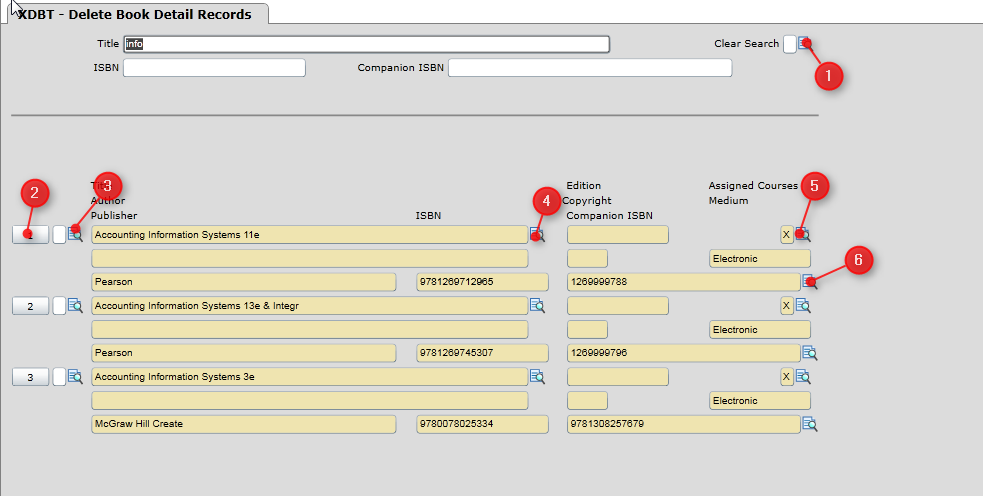Click title Accounting Information Systems 11e

pos(310,235)
